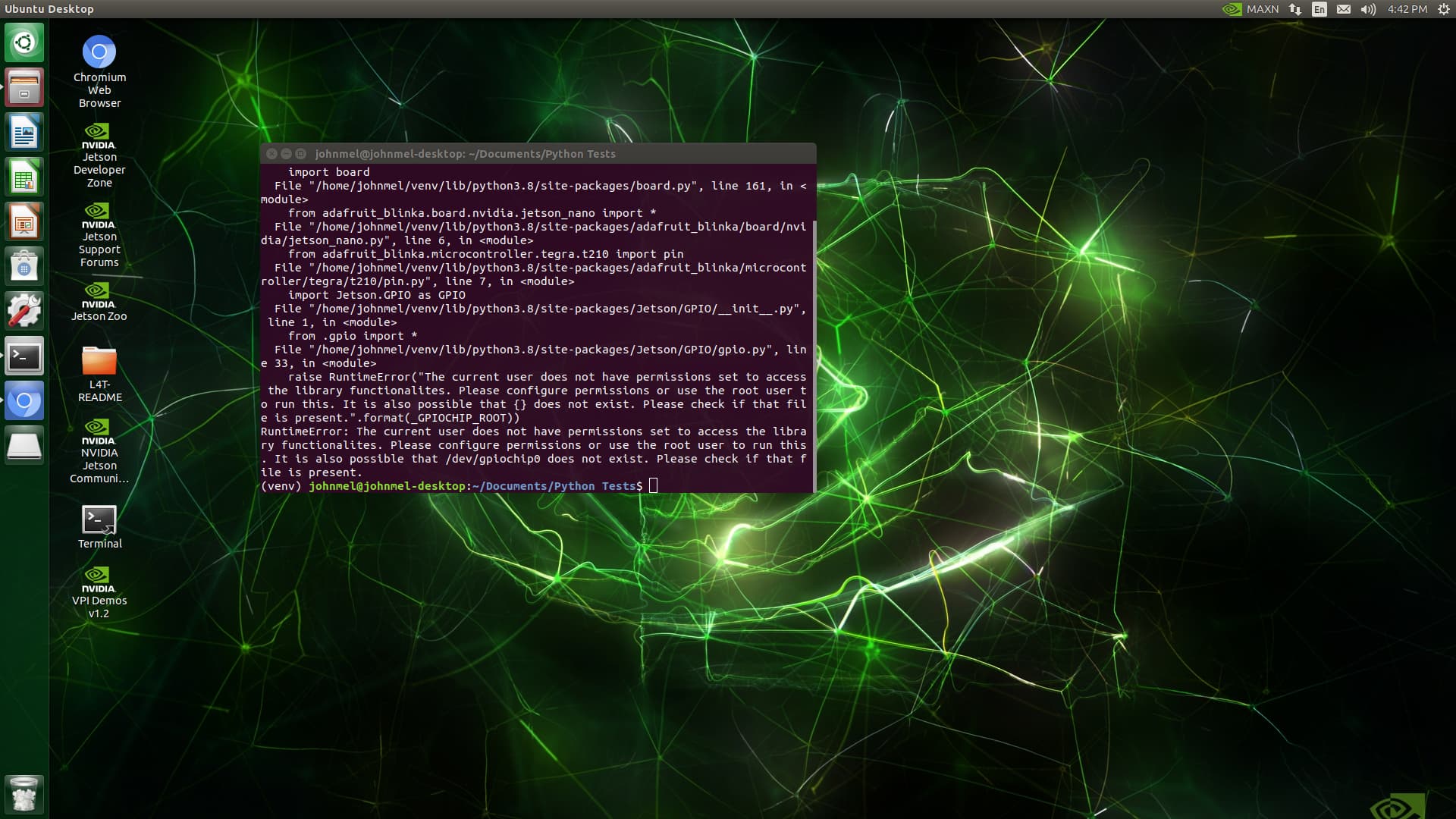Open the Files manager from the launcher

click(24, 87)
